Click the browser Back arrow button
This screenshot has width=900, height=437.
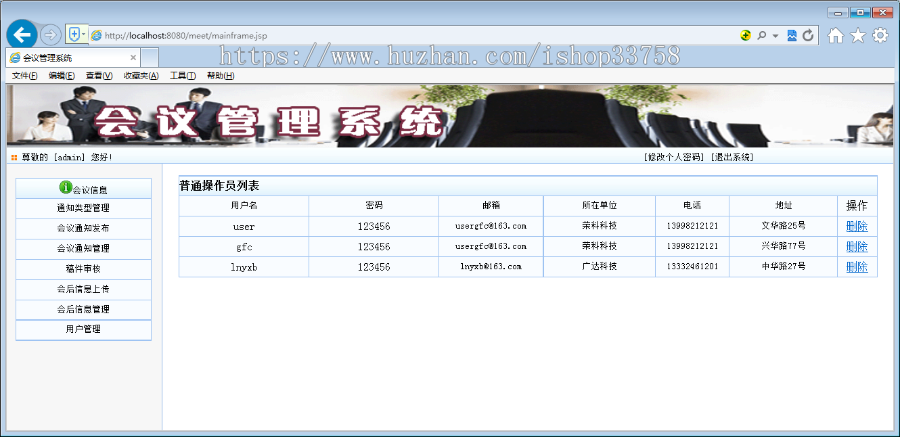[x=22, y=35]
